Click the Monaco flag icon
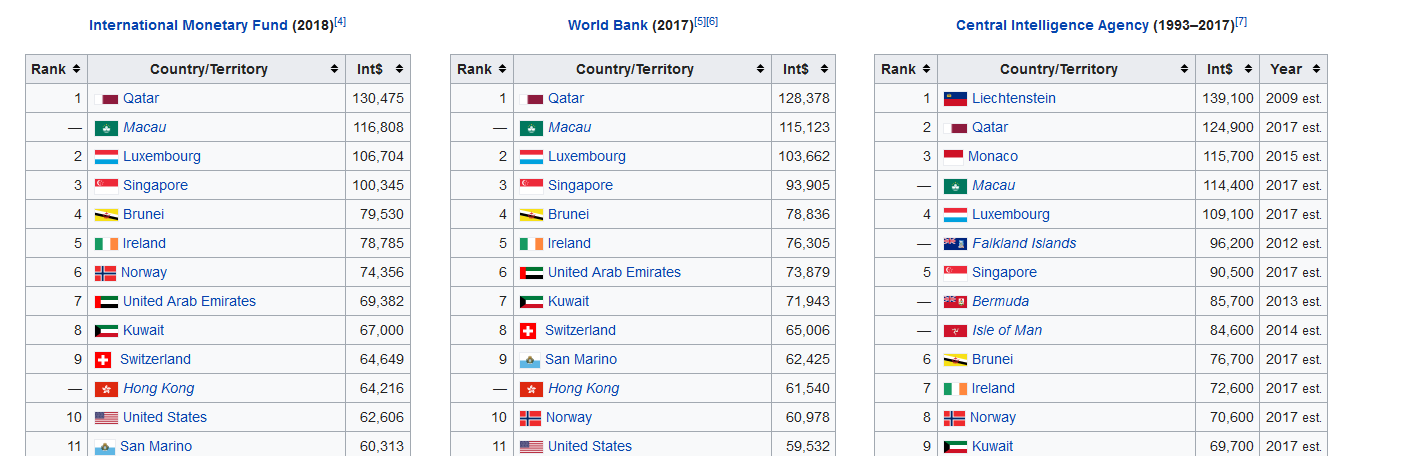This screenshot has width=1408, height=456. (953, 157)
